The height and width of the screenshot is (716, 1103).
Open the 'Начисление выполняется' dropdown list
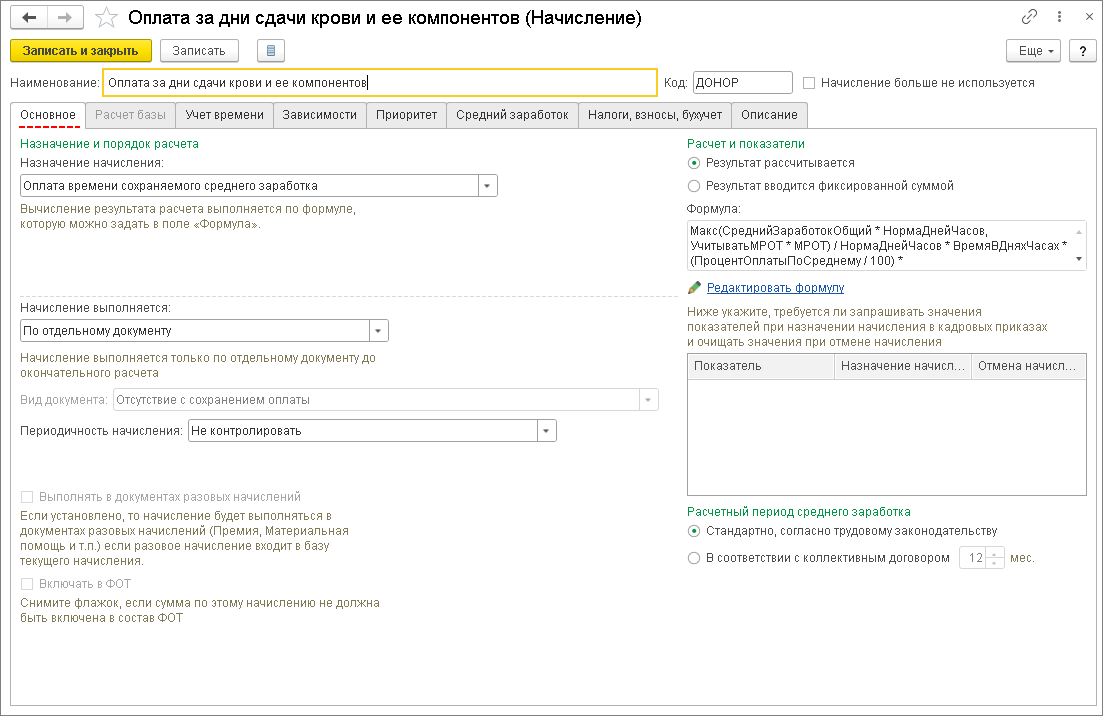(378, 331)
